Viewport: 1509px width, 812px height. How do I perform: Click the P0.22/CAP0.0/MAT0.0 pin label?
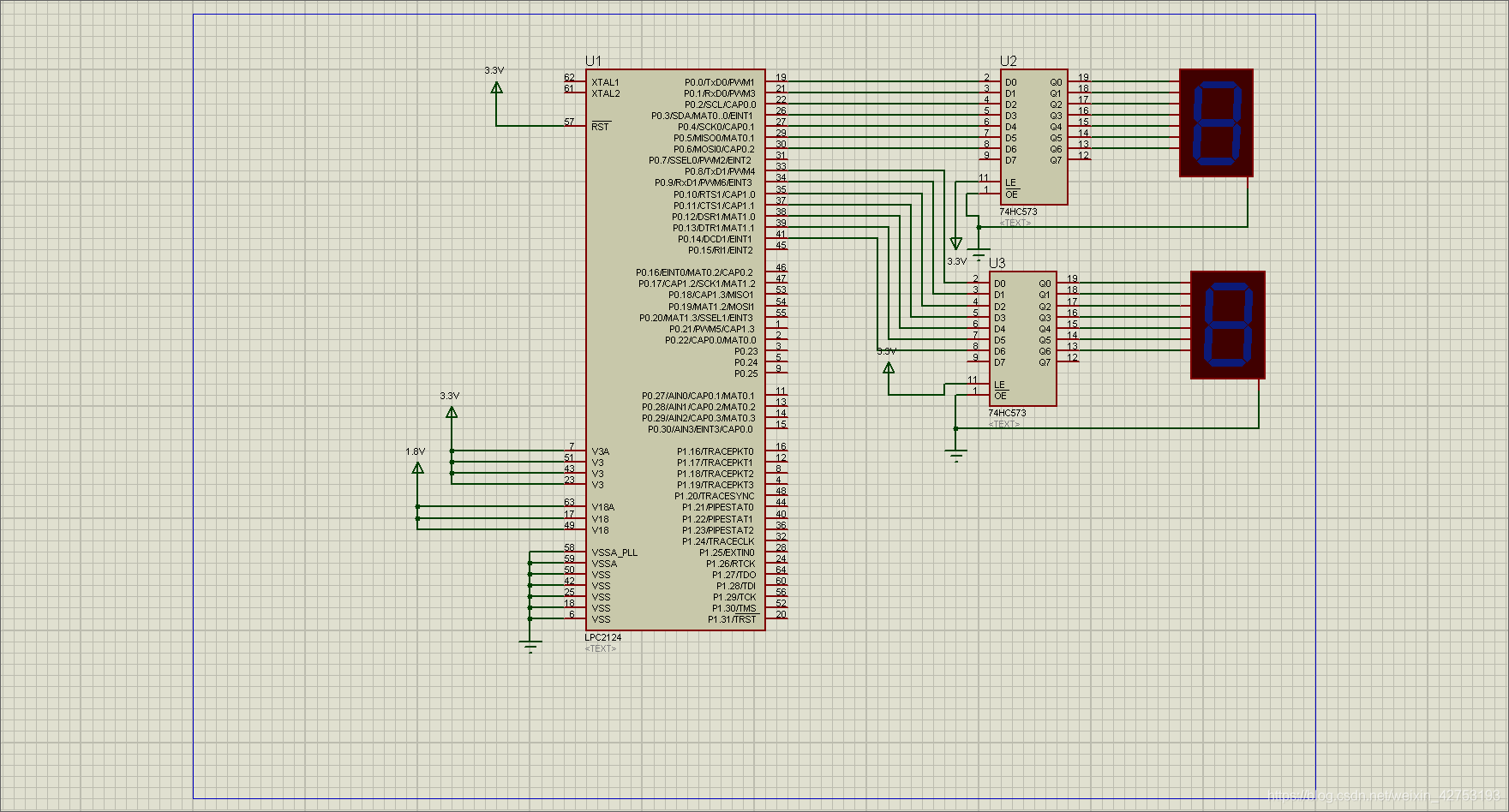tap(711, 340)
